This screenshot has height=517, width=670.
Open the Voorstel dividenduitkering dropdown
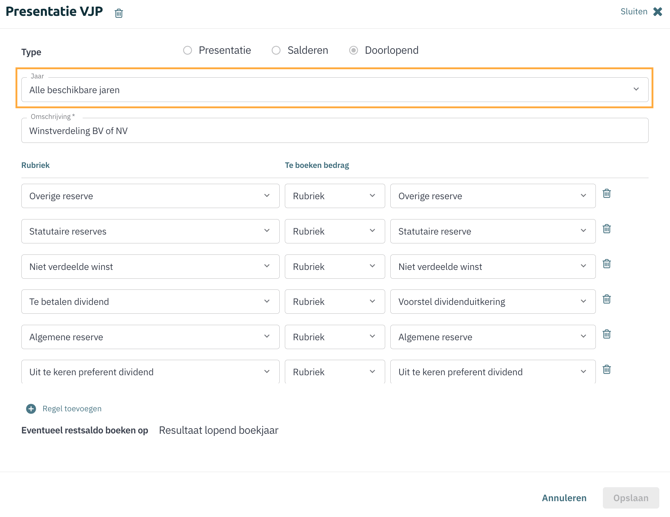tap(492, 301)
